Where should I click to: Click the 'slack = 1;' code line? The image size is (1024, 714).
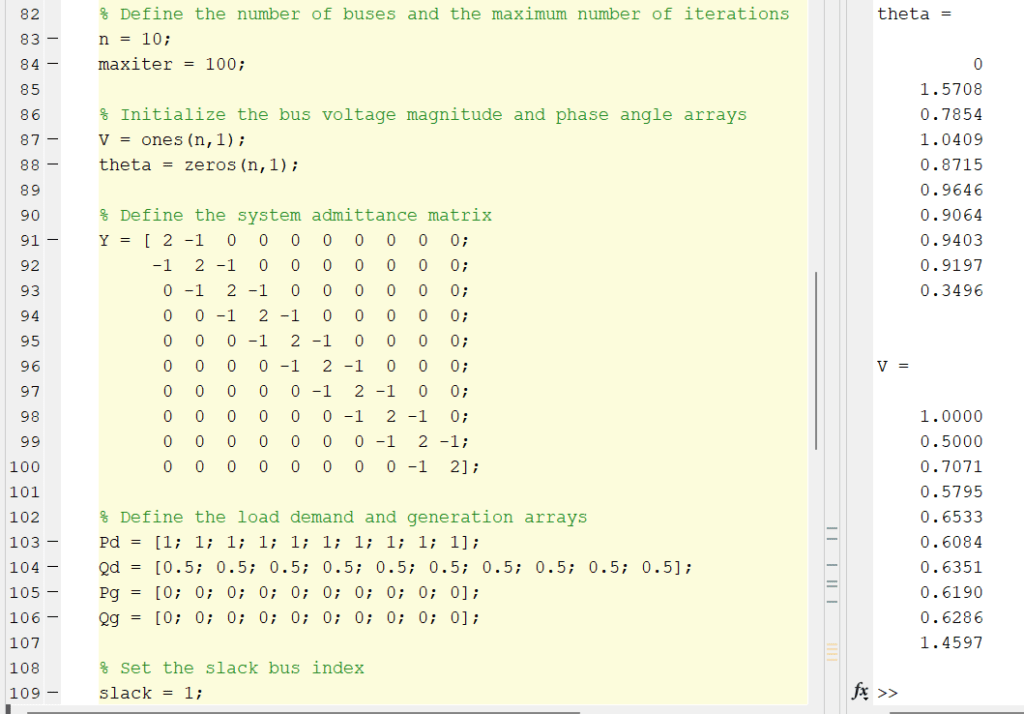[x=151, y=693]
